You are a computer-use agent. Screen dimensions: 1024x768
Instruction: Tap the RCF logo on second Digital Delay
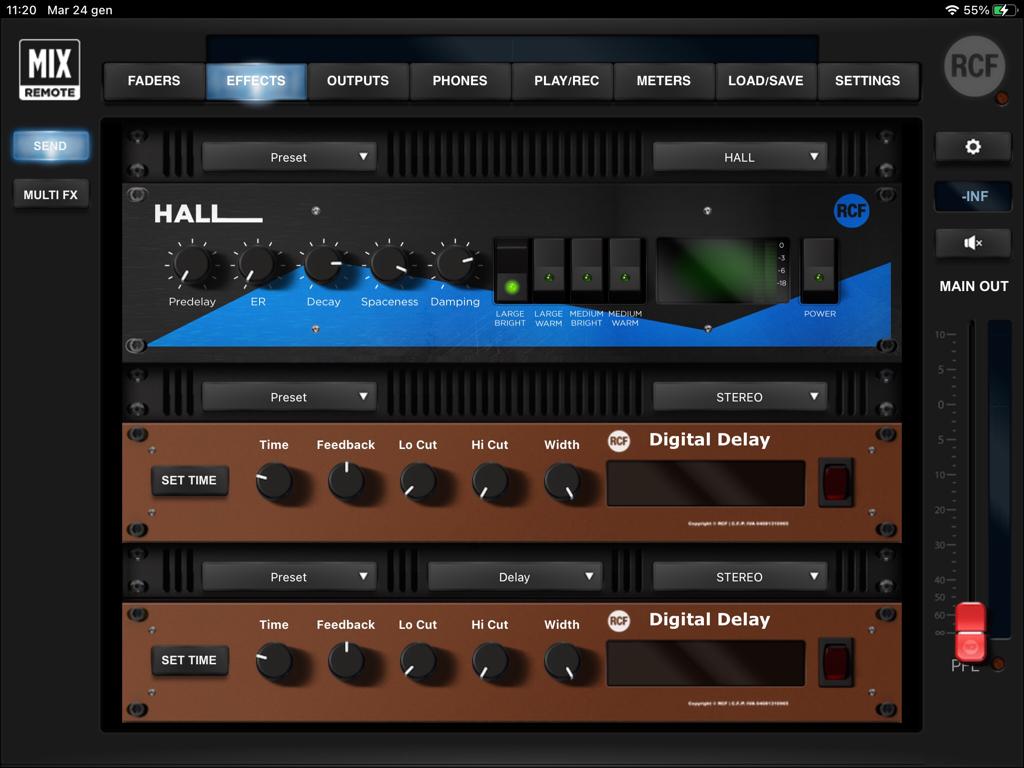click(x=618, y=621)
